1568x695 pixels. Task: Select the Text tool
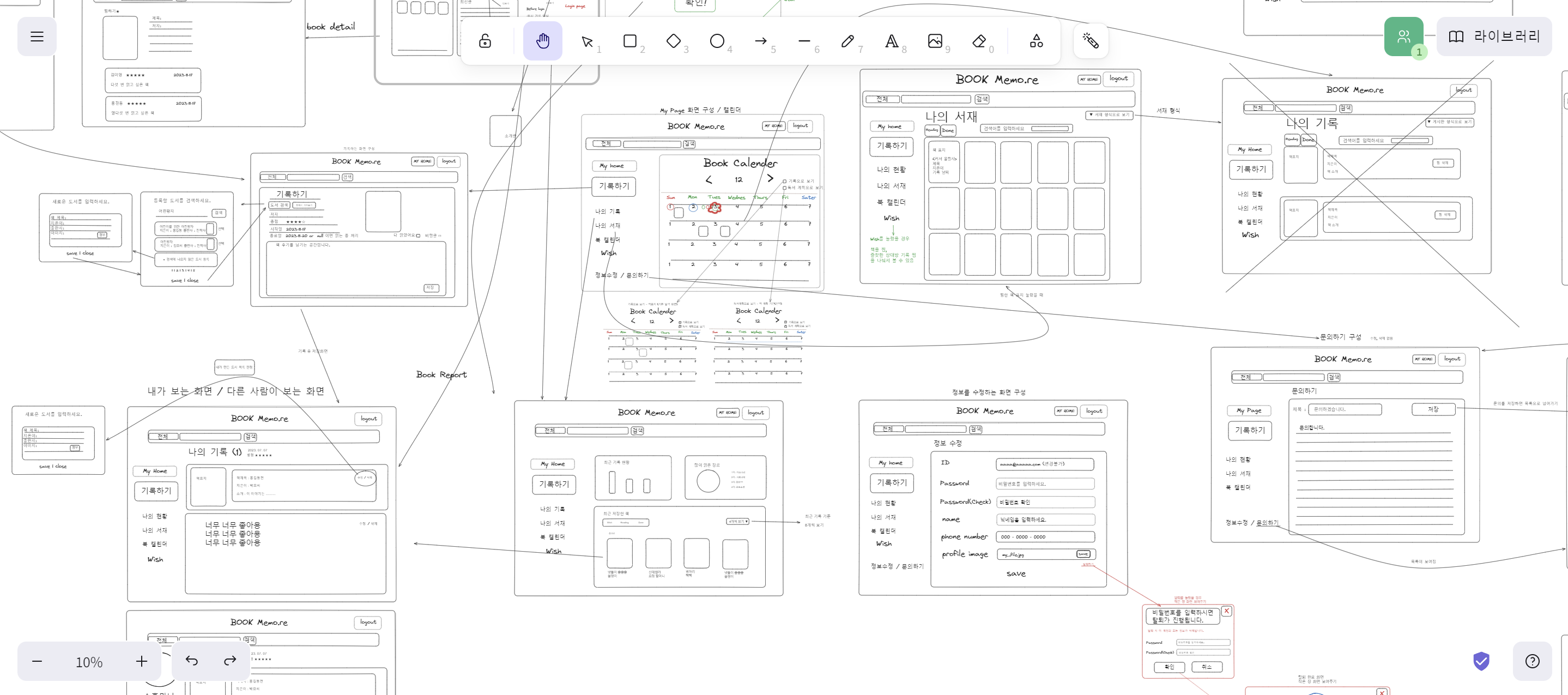pos(891,41)
